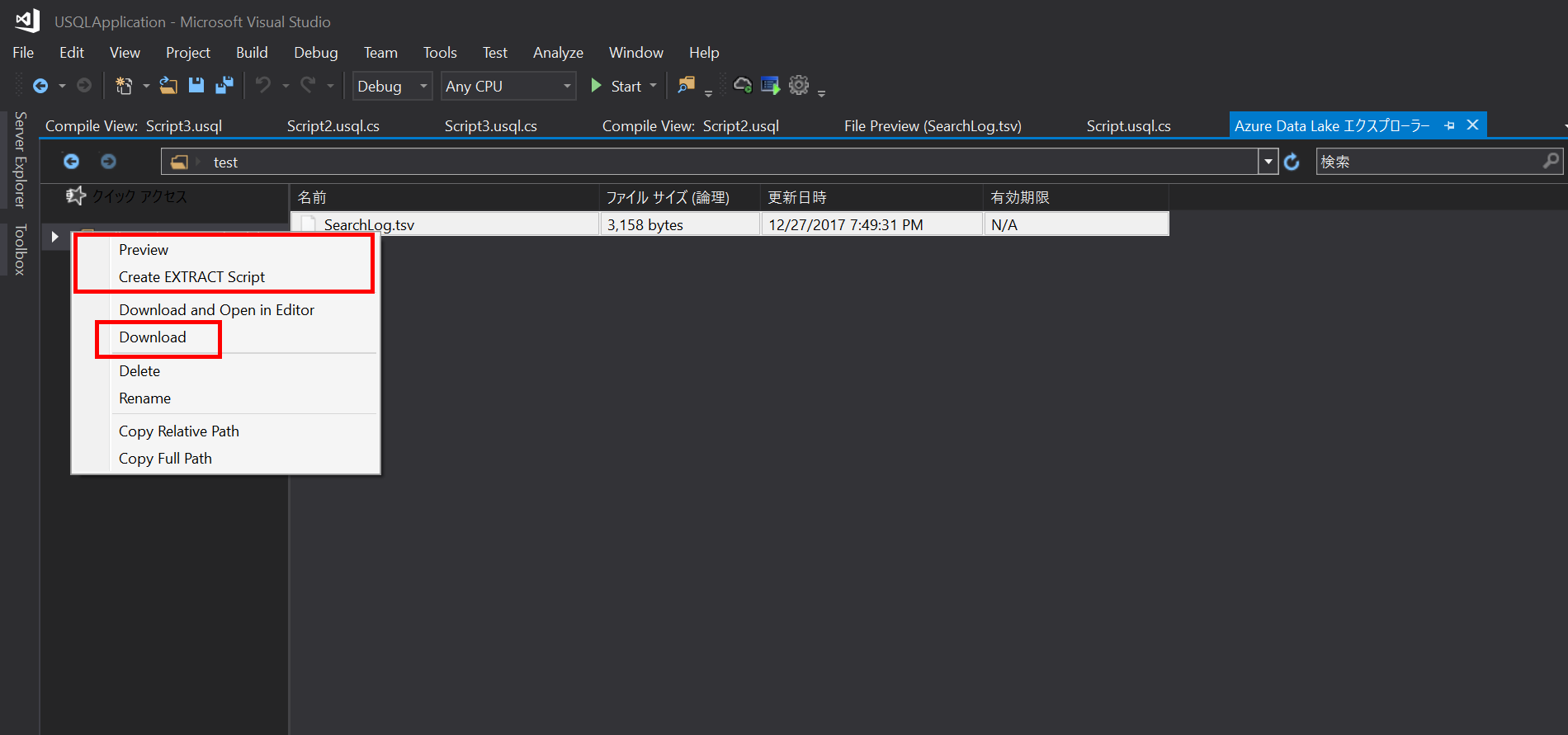
Task: Click the gear settings toolbar icon
Action: [799, 86]
